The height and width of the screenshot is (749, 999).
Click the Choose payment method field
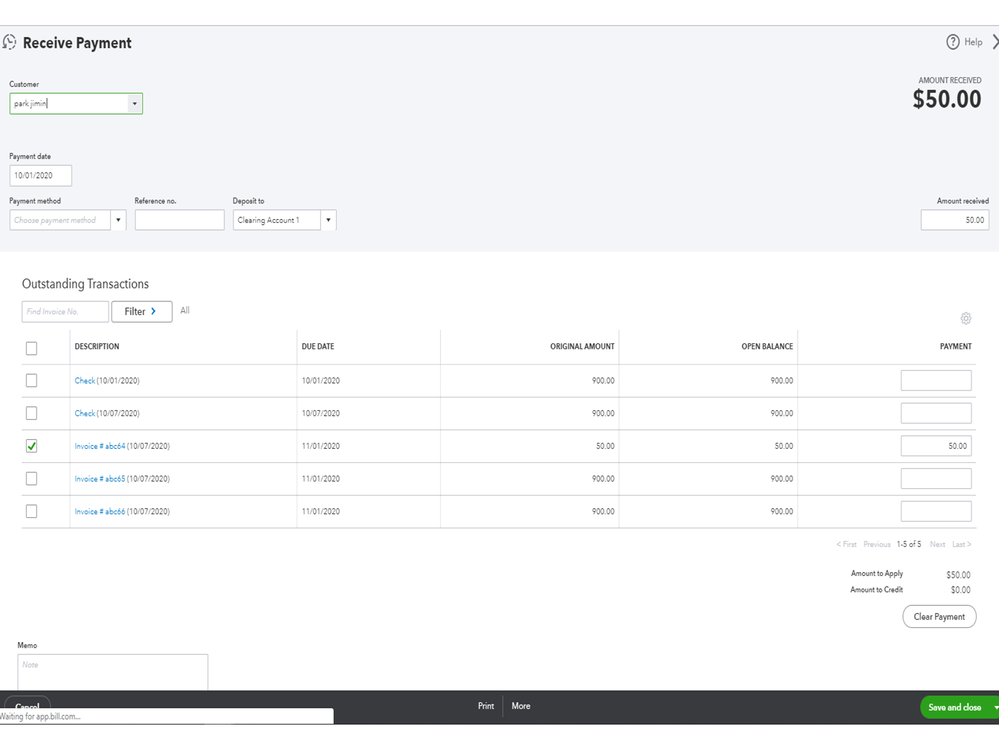point(60,220)
